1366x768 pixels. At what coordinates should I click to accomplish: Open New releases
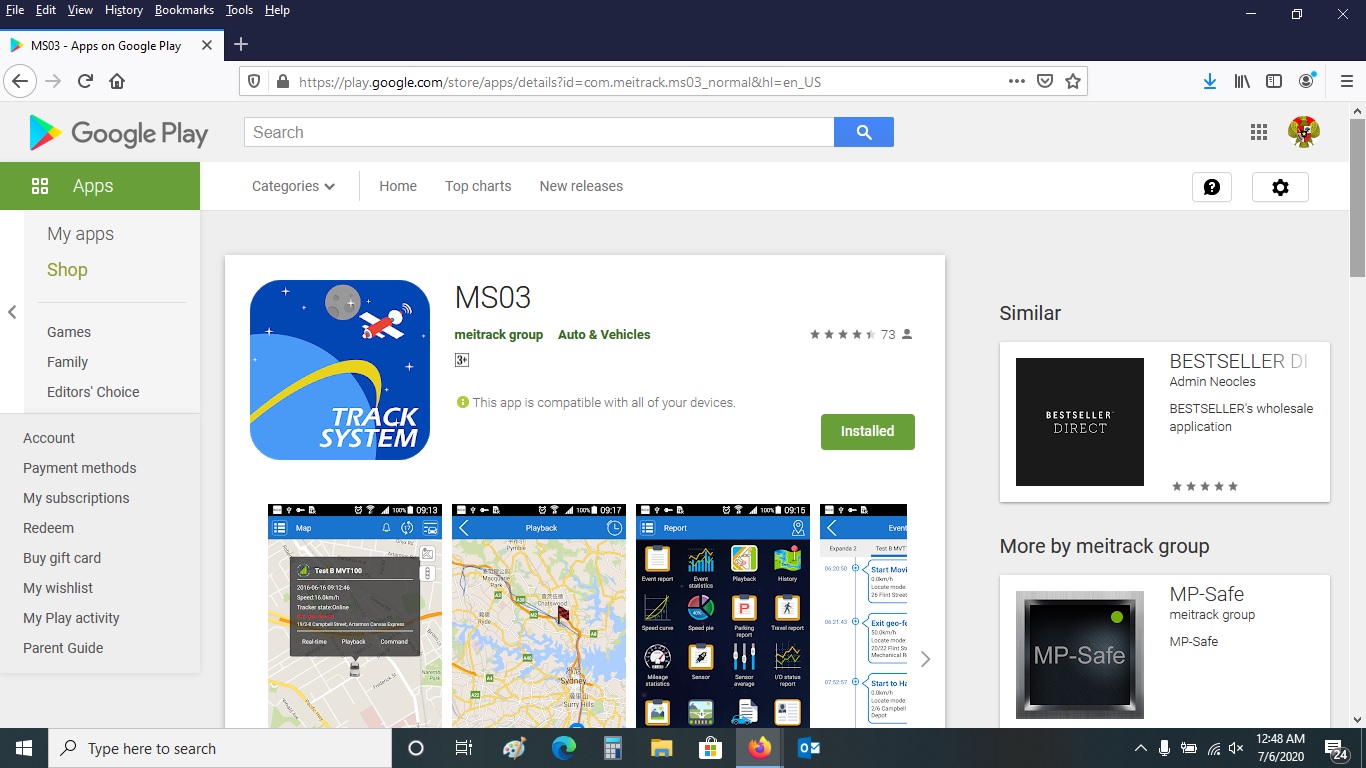(581, 186)
